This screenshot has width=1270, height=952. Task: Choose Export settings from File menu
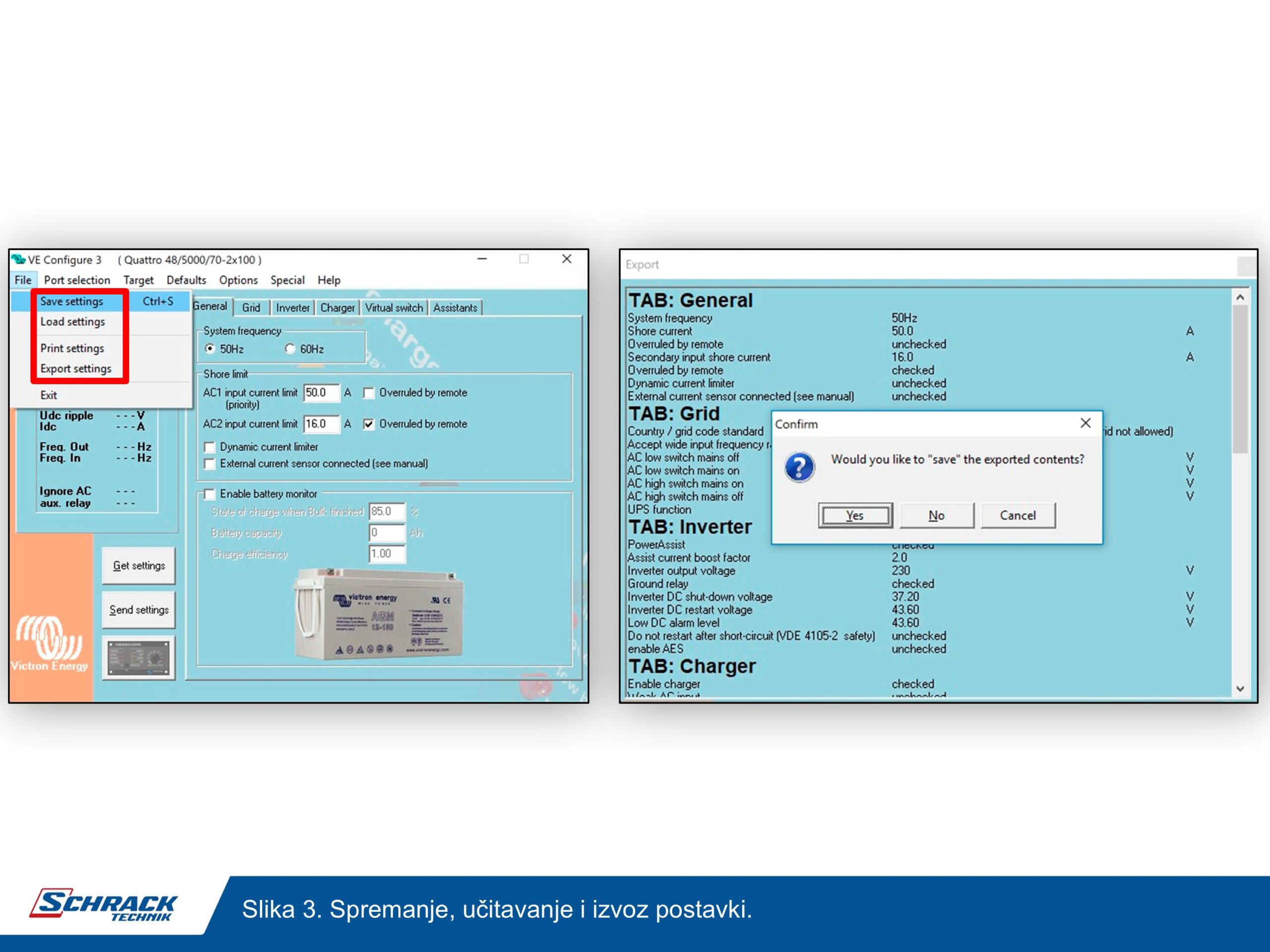click(76, 368)
